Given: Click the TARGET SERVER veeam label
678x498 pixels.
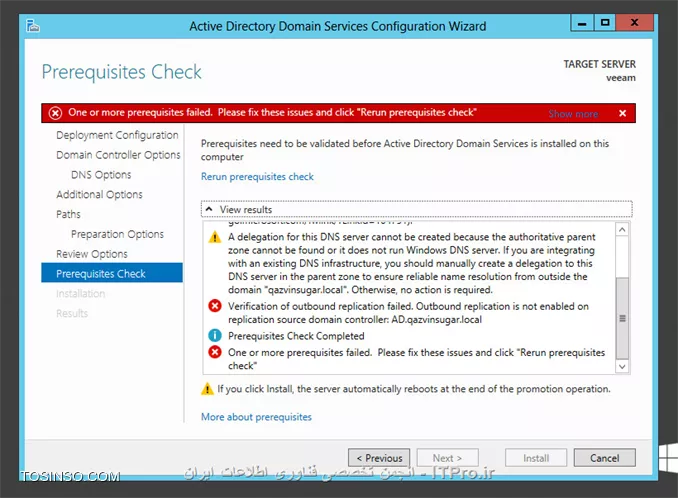Looking at the screenshot, I should pos(599,71).
